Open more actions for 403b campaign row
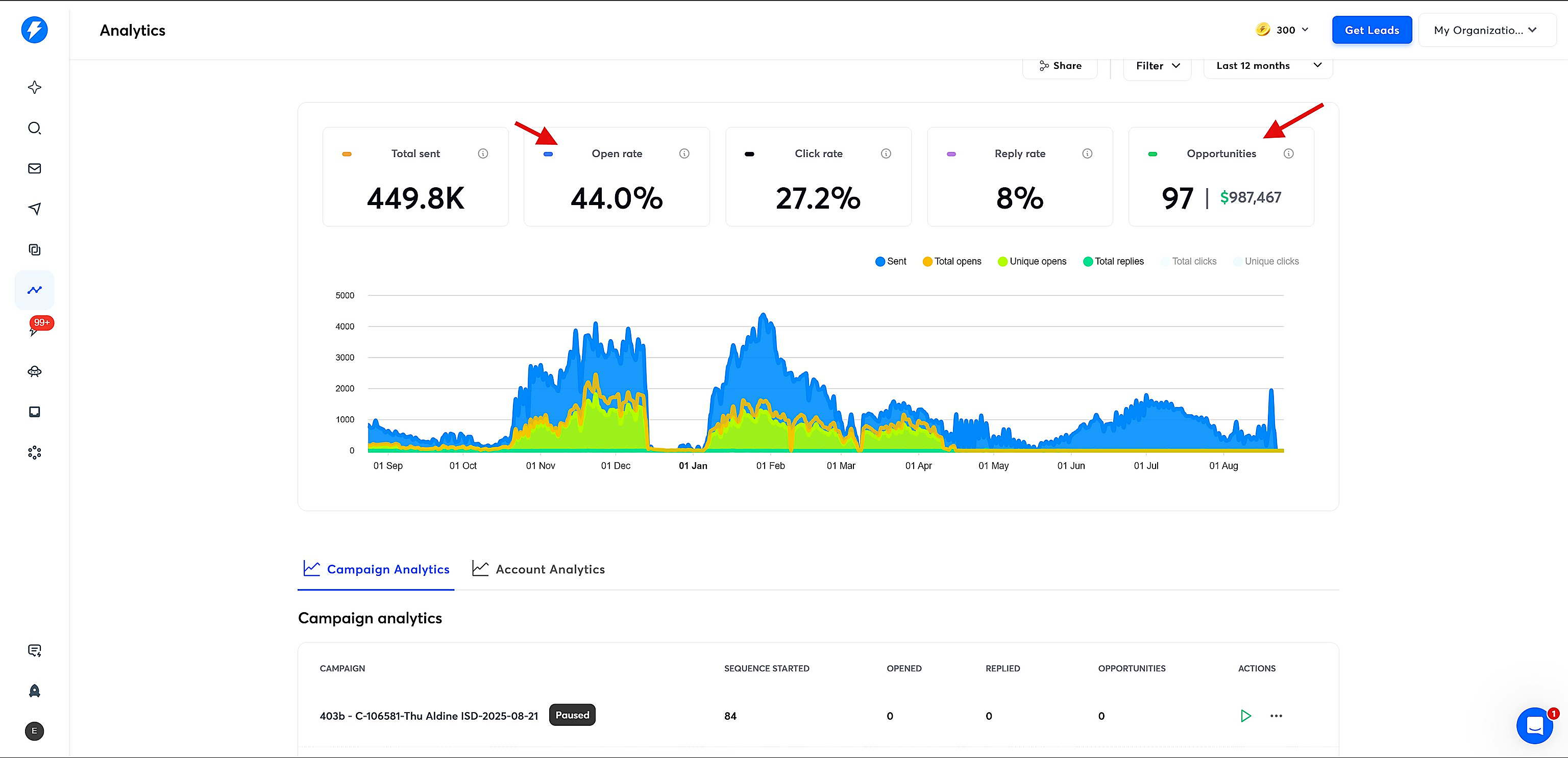This screenshot has width=1568, height=758. [1277, 716]
